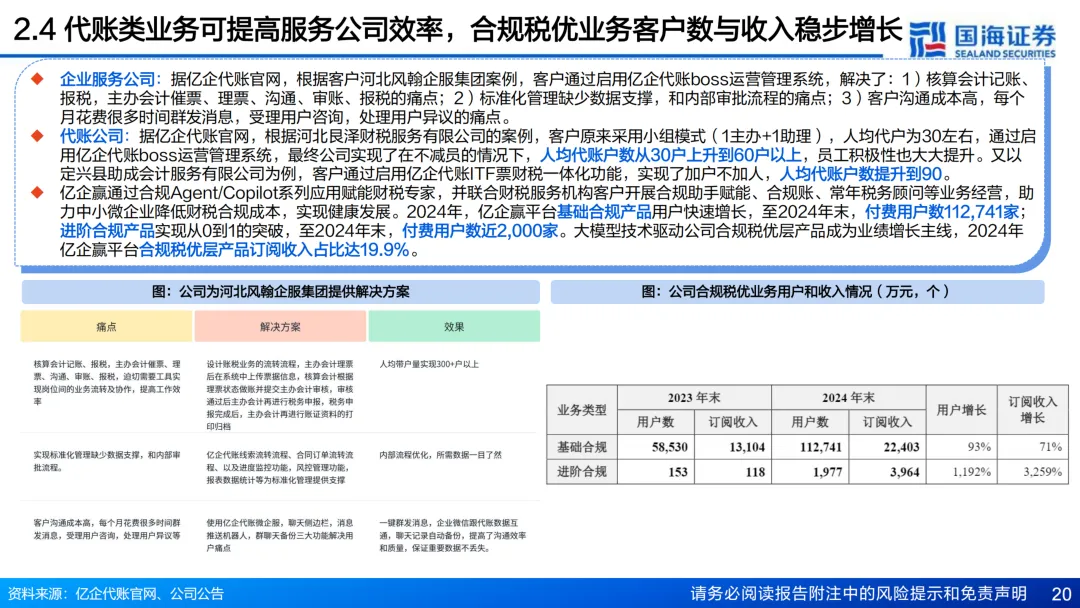Click 用户增长 column header
1080x608 pixels.
(962, 410)
